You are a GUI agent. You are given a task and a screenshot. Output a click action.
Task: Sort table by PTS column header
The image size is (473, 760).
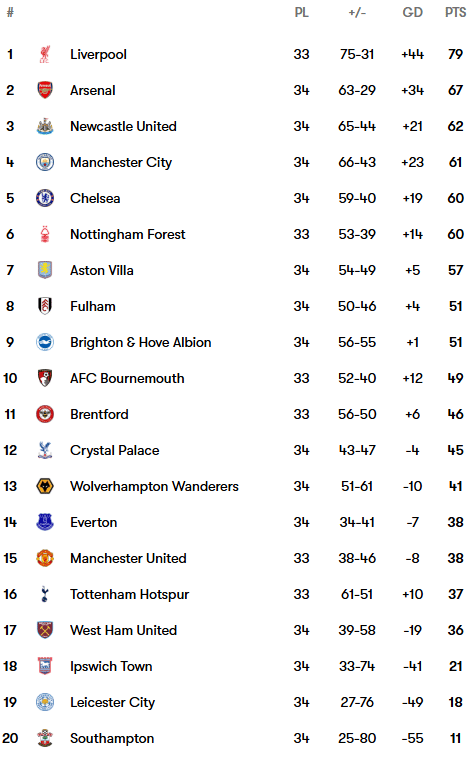(x=455, y=12)
